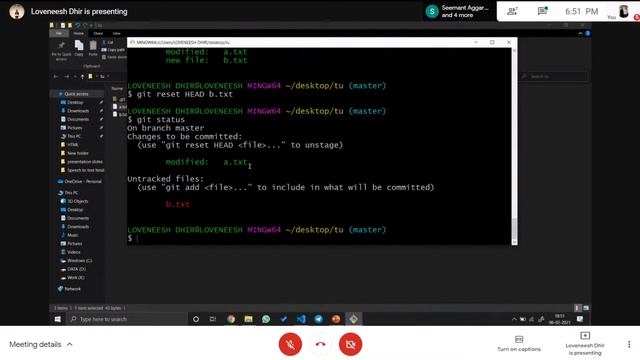
Task: Collapse the Explorer ribbon with the chevron
Action: (x=580, y=33)
